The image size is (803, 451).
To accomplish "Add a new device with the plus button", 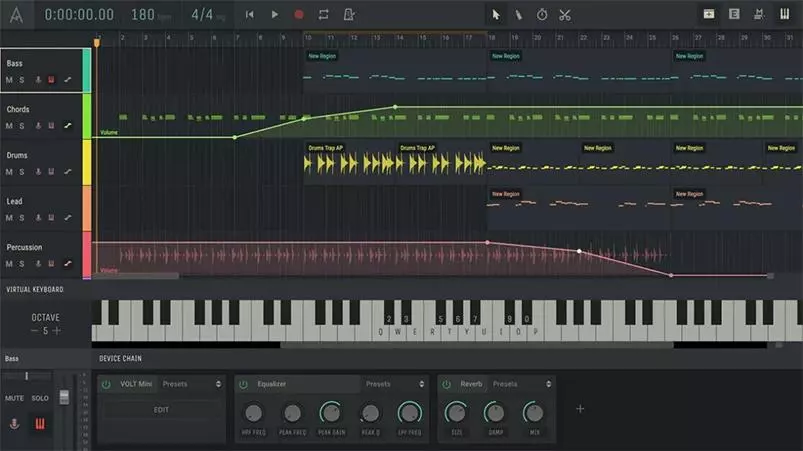I will click(580, 409).
